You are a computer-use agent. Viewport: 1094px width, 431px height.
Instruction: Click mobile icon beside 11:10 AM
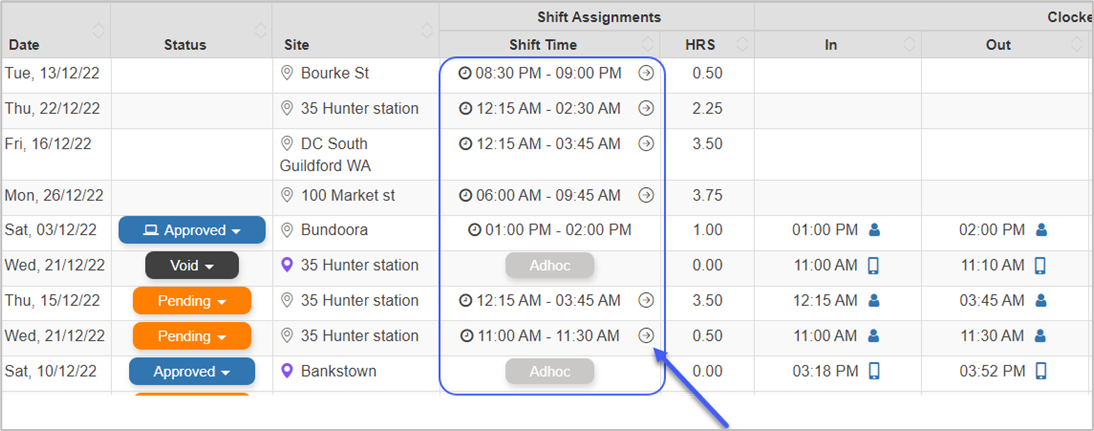(1040, 266)
